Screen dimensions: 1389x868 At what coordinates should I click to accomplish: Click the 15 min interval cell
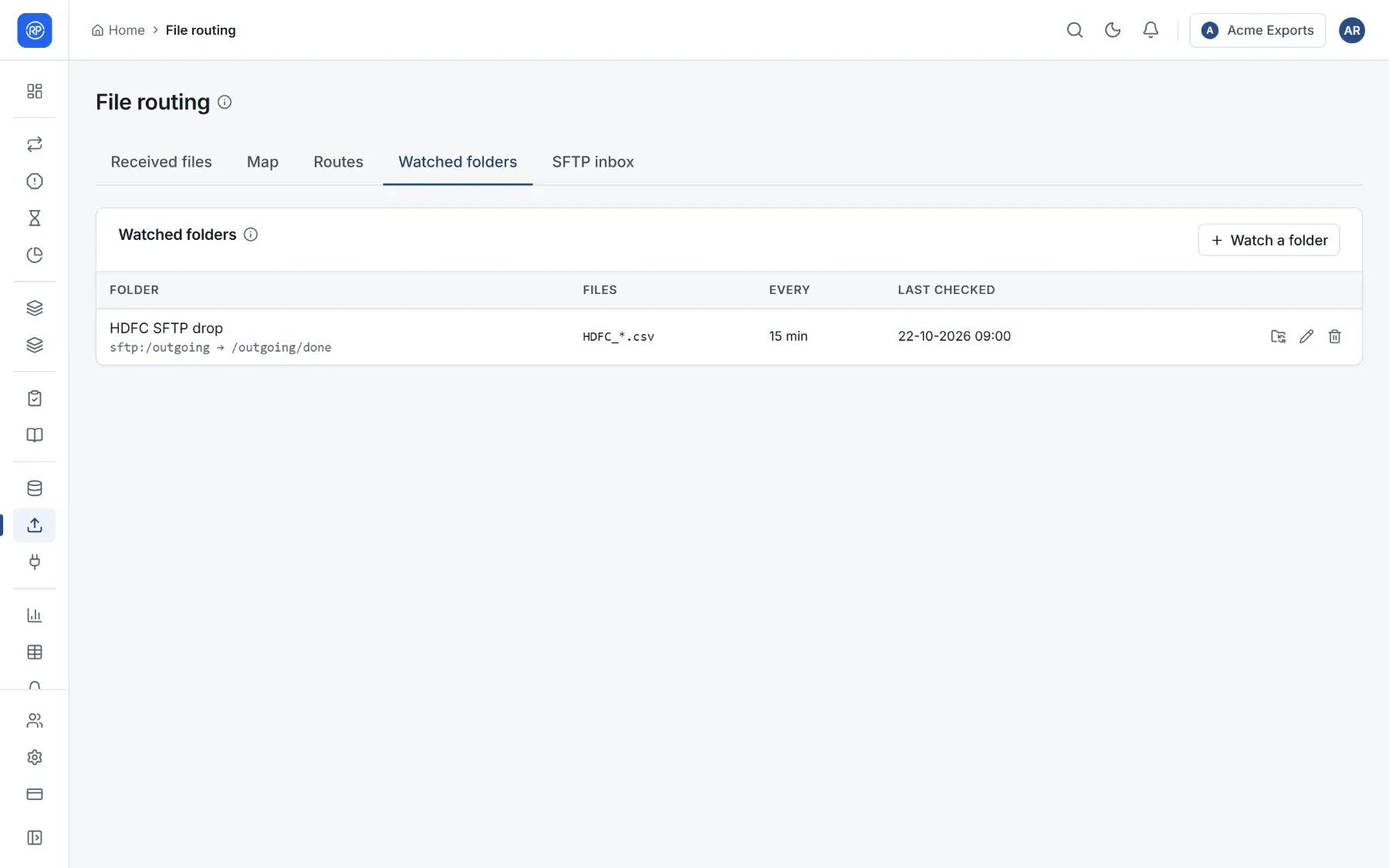[x=788, y=336]
